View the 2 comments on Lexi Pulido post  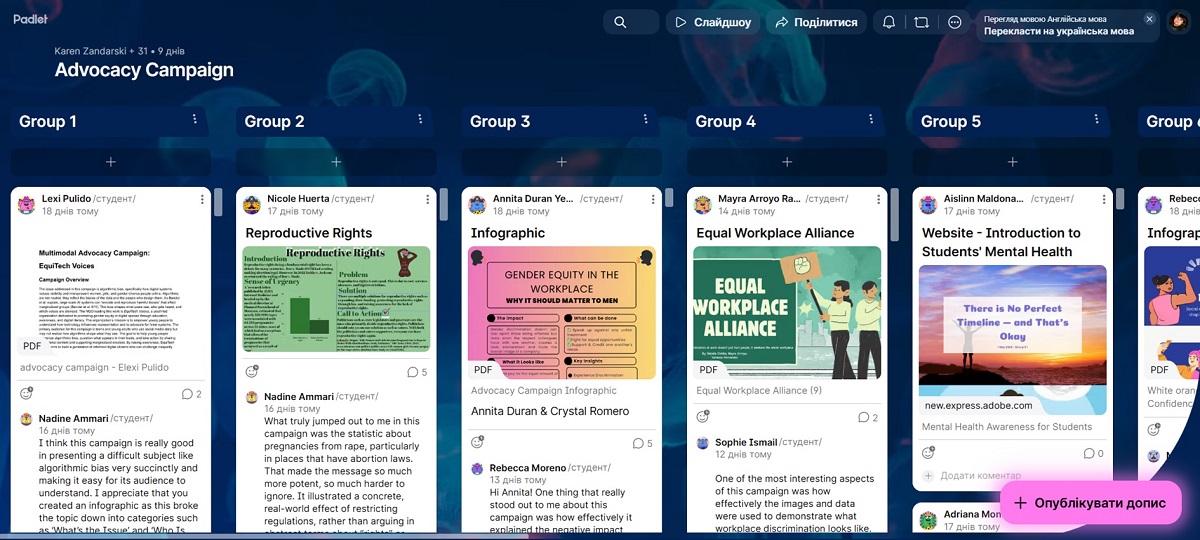[192, 394]
